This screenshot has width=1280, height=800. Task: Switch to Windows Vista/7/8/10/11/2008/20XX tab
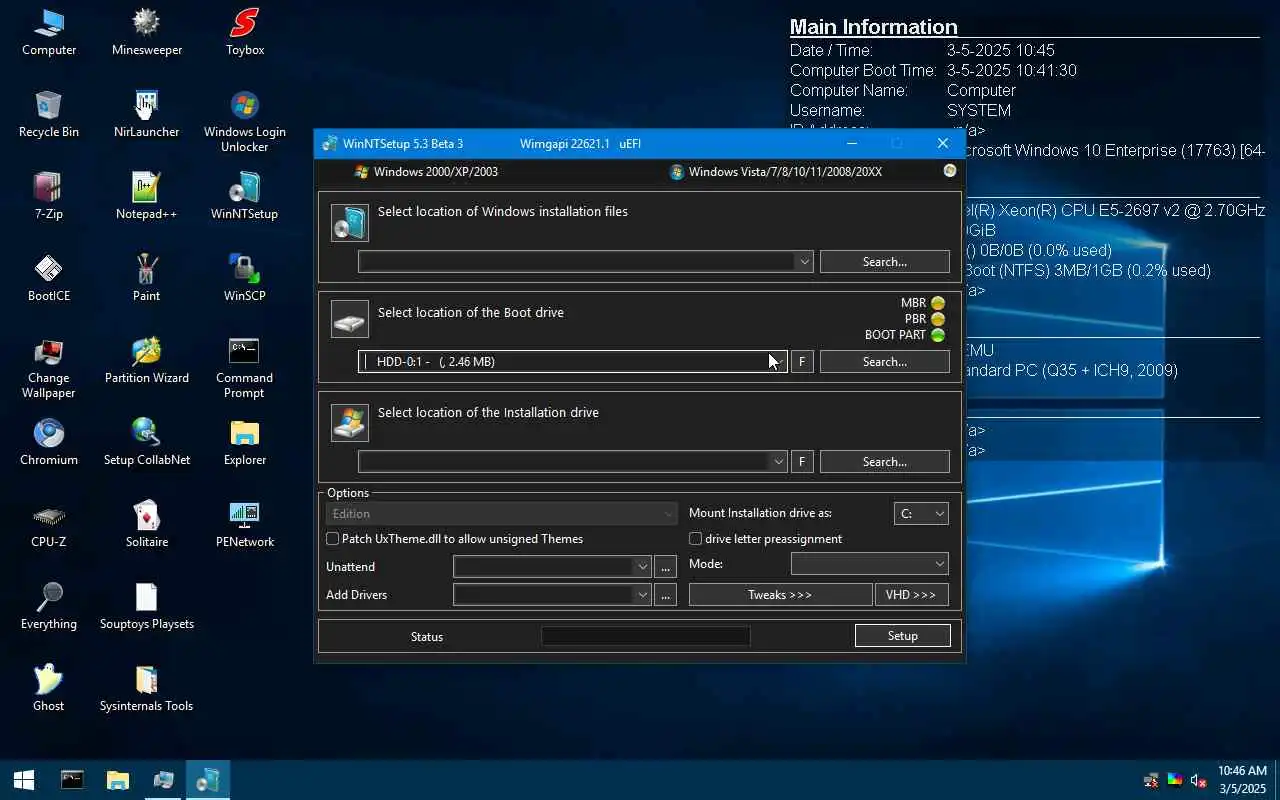[776, 172]
